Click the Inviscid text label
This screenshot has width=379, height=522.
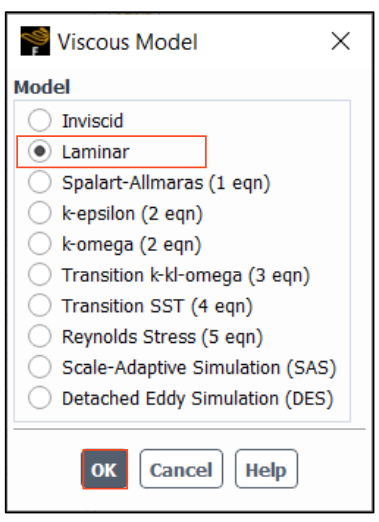point(93,121)
